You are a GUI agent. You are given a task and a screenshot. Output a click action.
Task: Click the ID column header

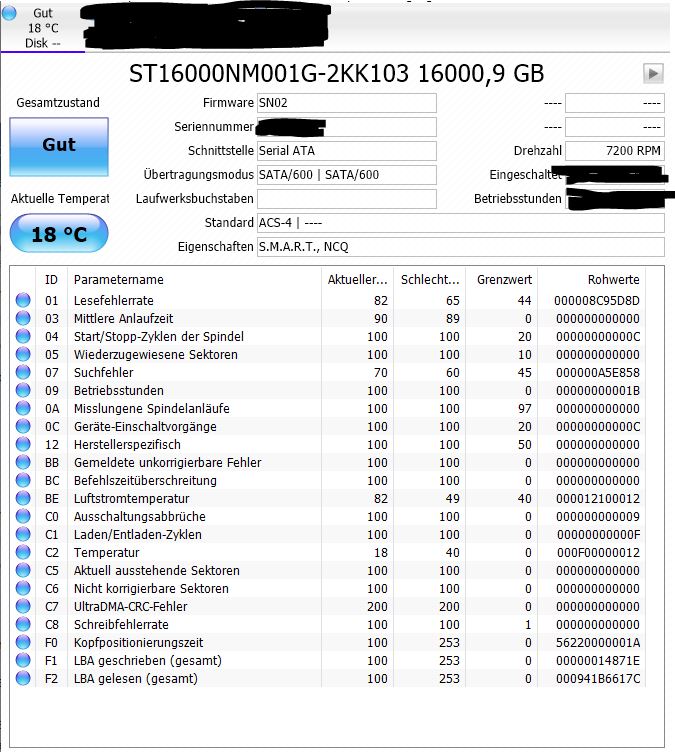pyautogui.click(x=51, y=280)
